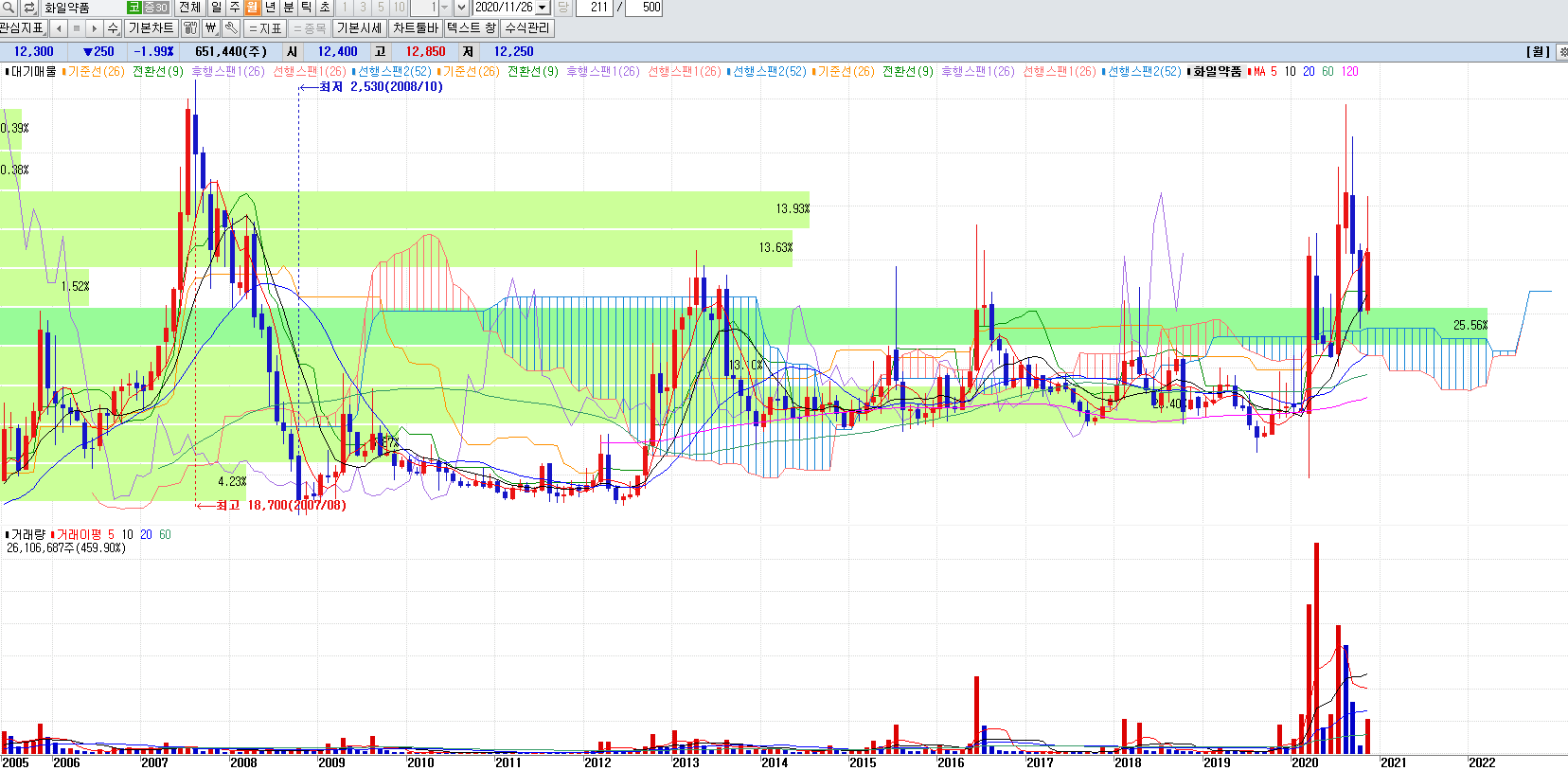
Task: Click the MA 60 green legend value
Action: pyautogui.click(x=1327, y=71)
